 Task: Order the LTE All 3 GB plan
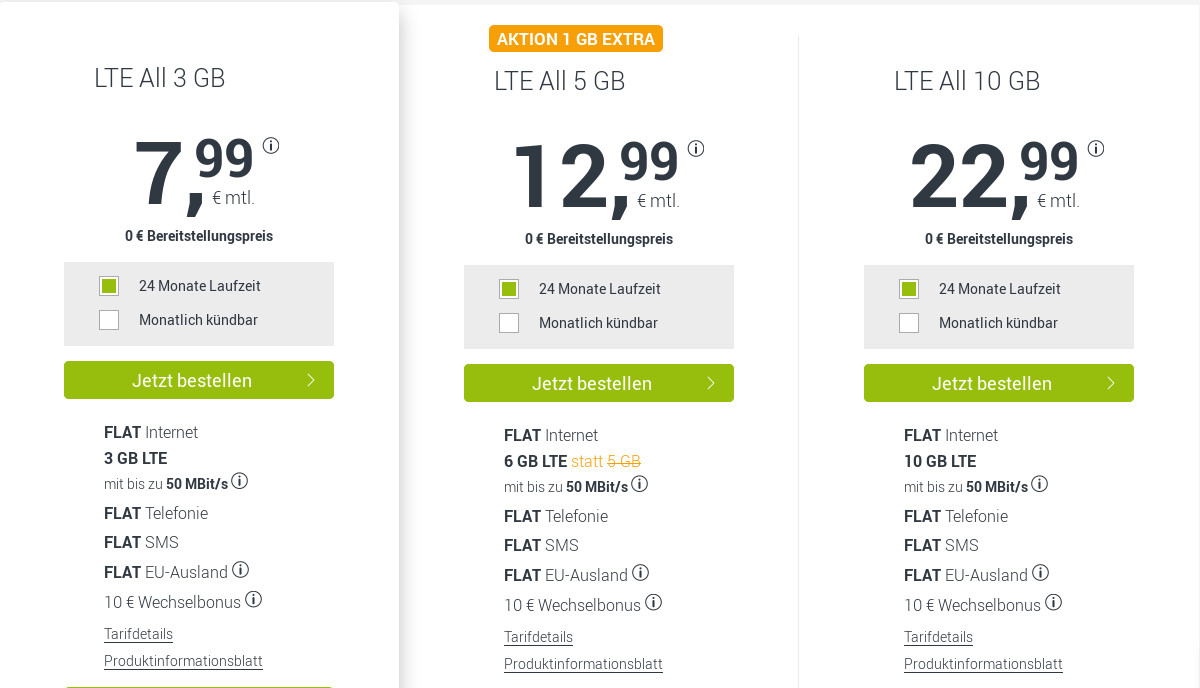199,380
